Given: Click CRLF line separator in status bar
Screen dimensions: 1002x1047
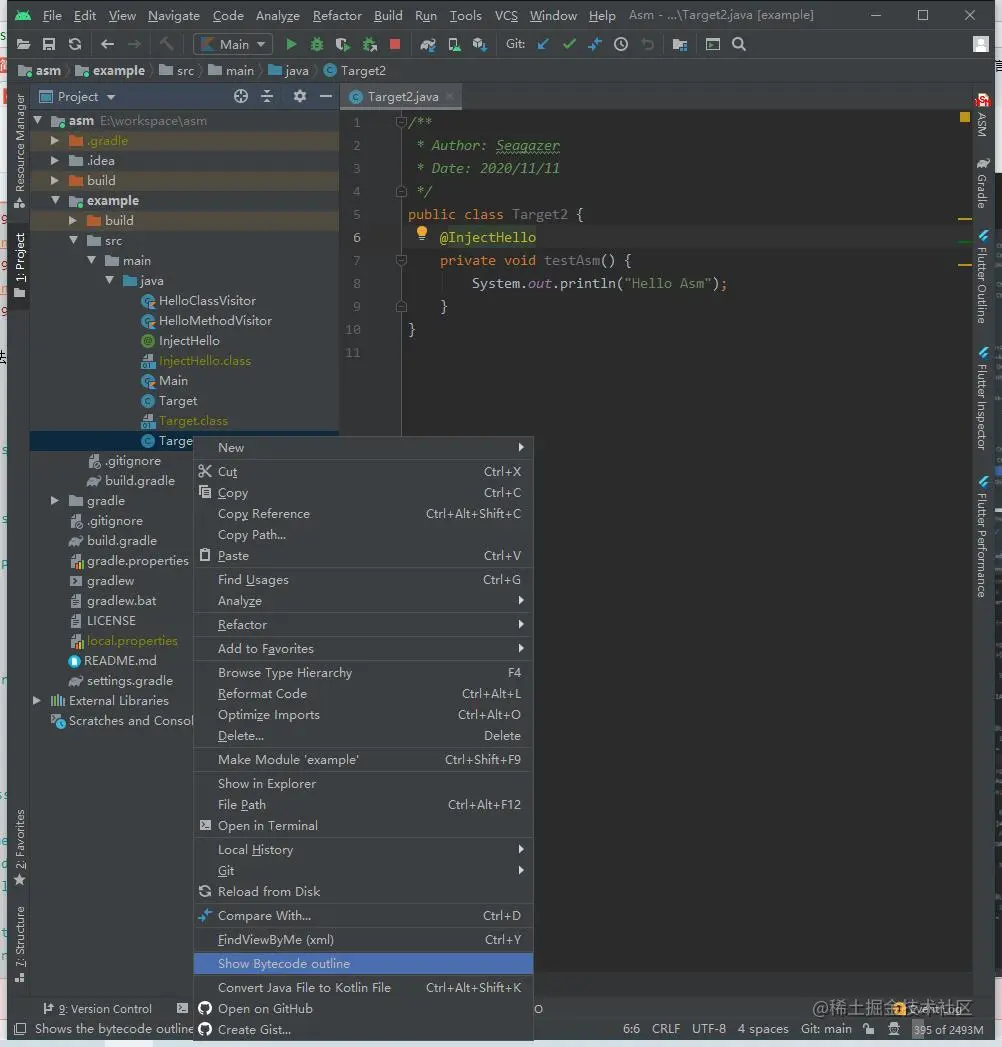Looking at the screenshot, I should 666,1029.
